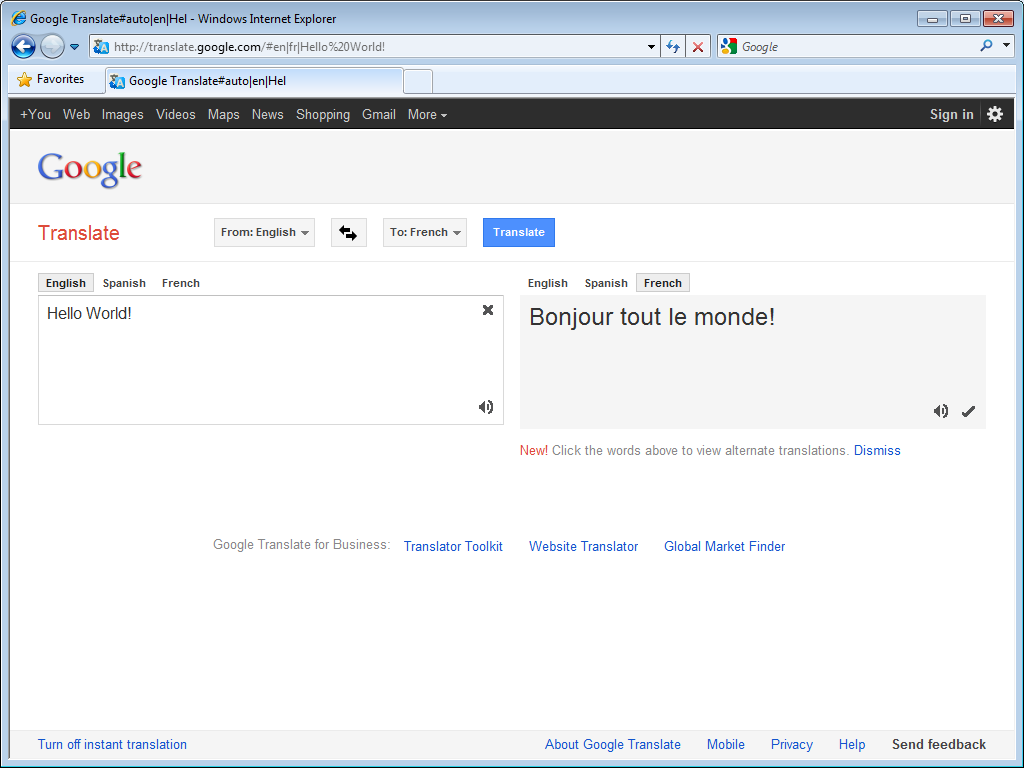Listen to the English source text
Image resolution: width=1024 pixels, height=768 pixels.
tap(486, 406)
